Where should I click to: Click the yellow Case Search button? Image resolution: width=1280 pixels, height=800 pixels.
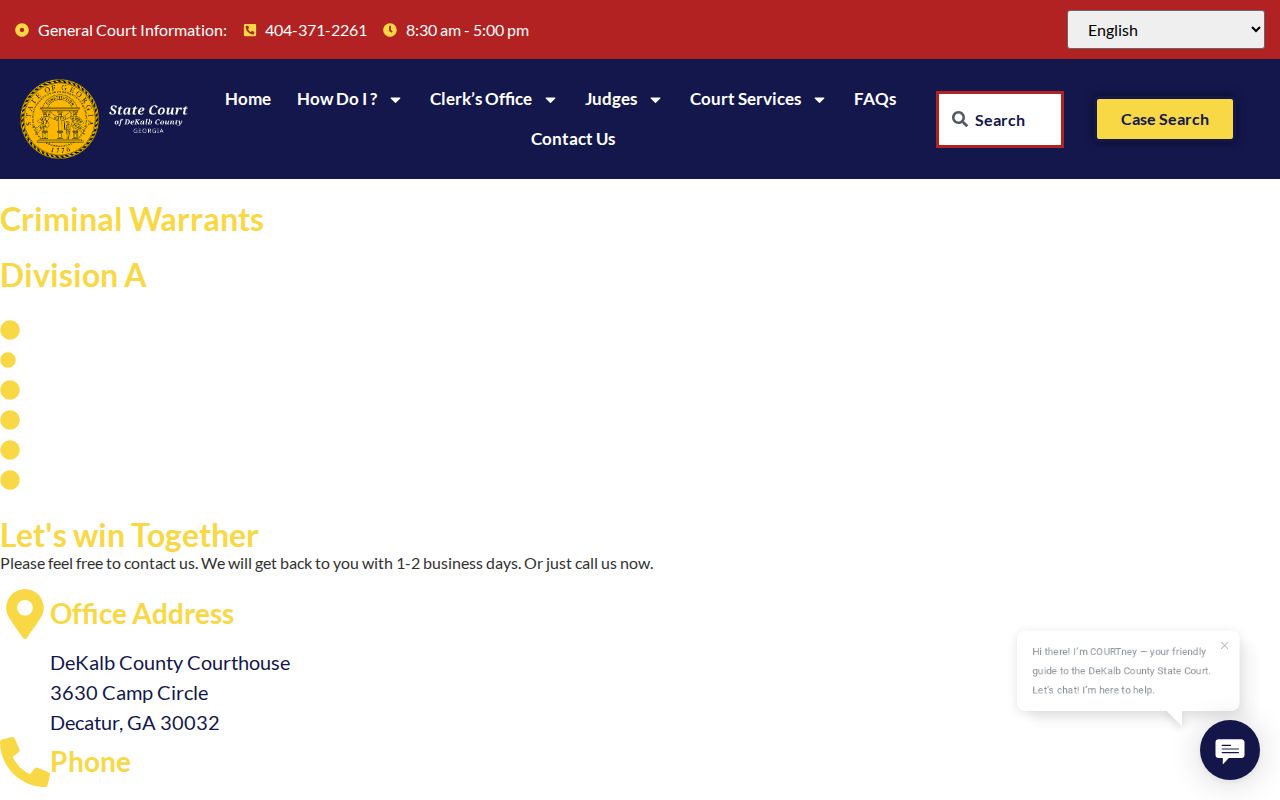coord(1165,119)
